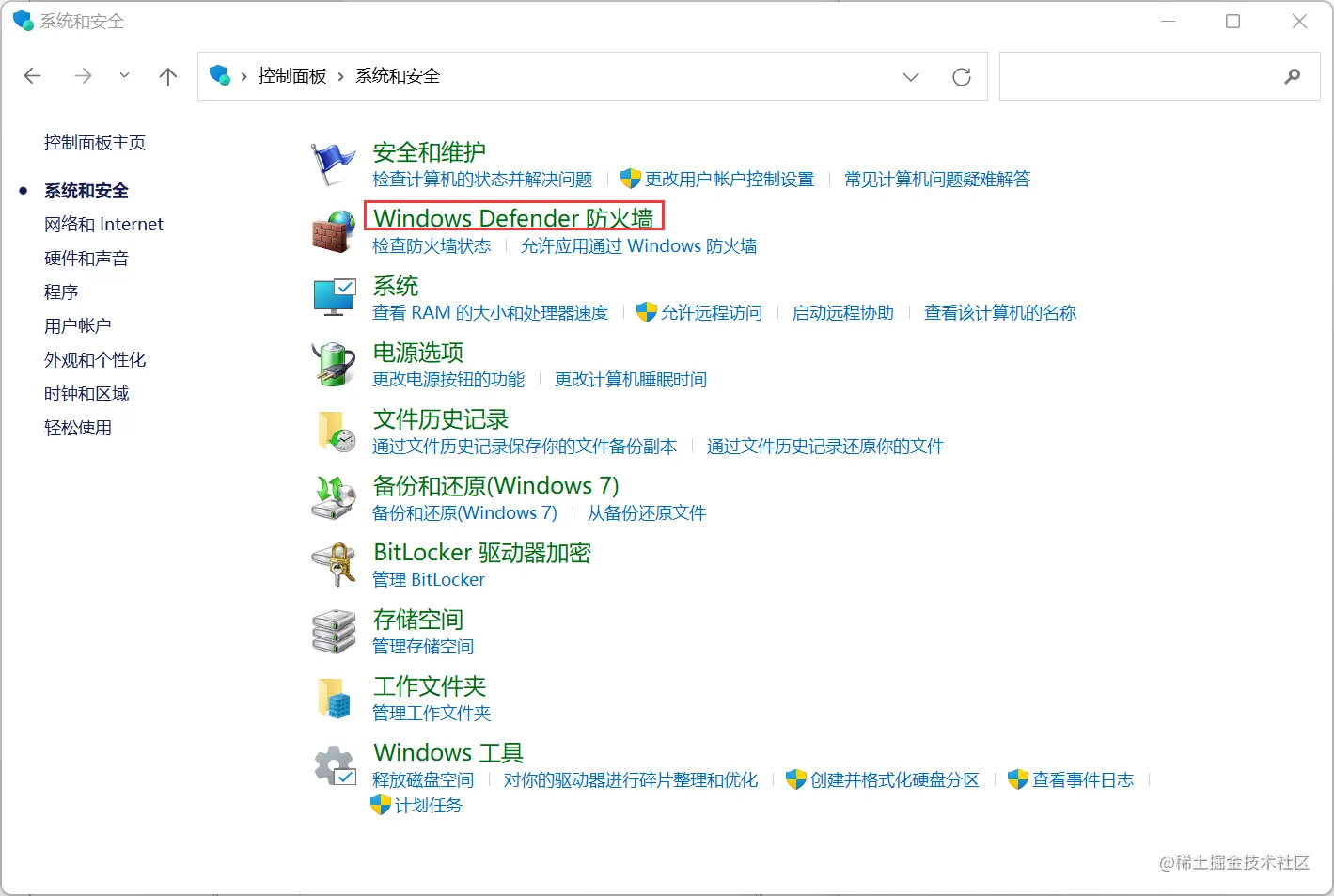Click the BitLocker keys icon
The height and width of the screenshot is (896, 1334).
tap(334, 564)
